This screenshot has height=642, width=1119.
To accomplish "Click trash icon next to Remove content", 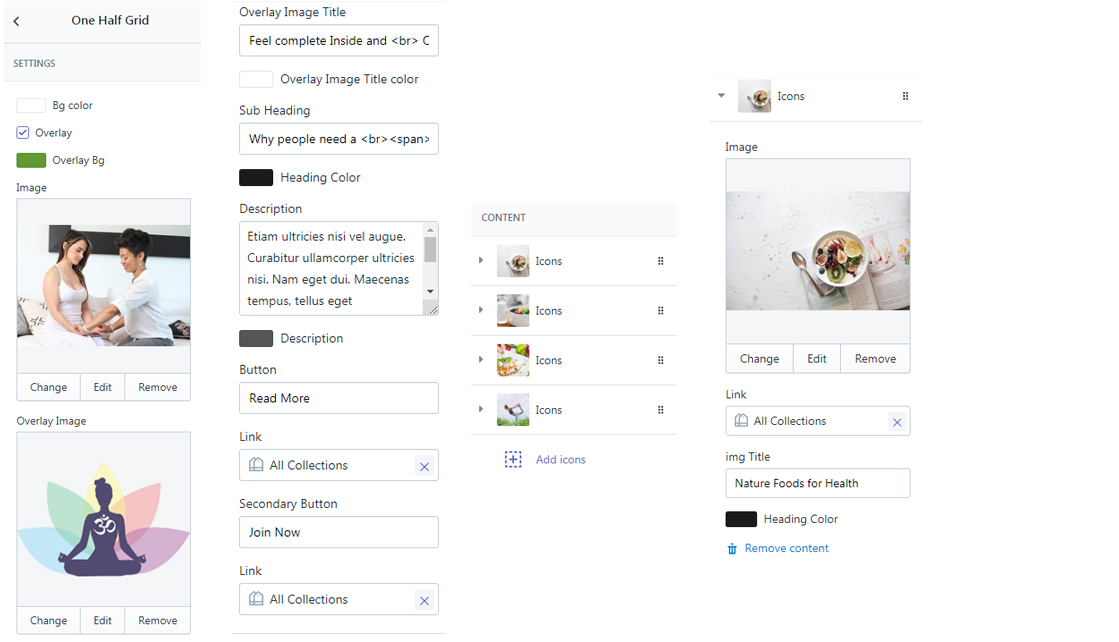I will click(x=732, y=549).
